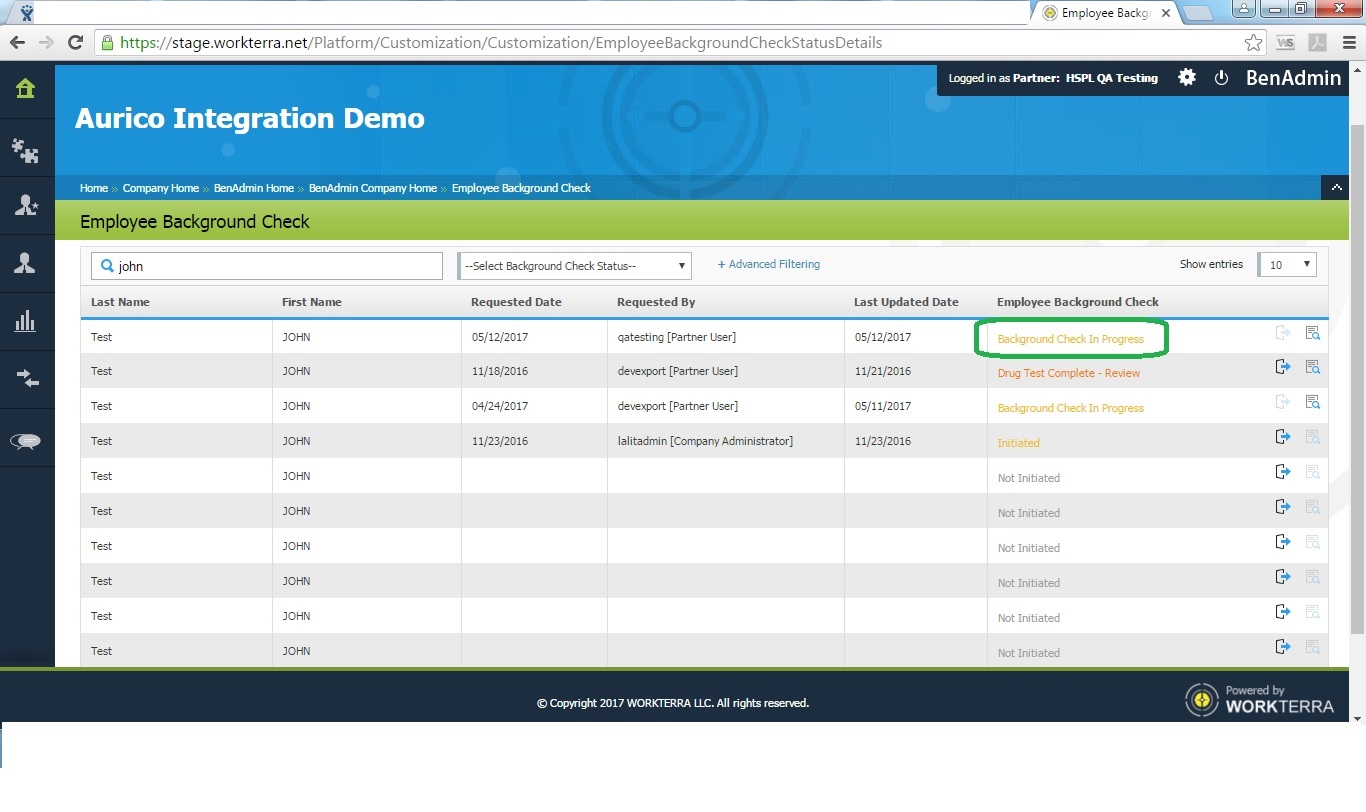This screenshot has width=1366, height=812.
Task: Click the green home icon in sidebar
Action: 25,89
